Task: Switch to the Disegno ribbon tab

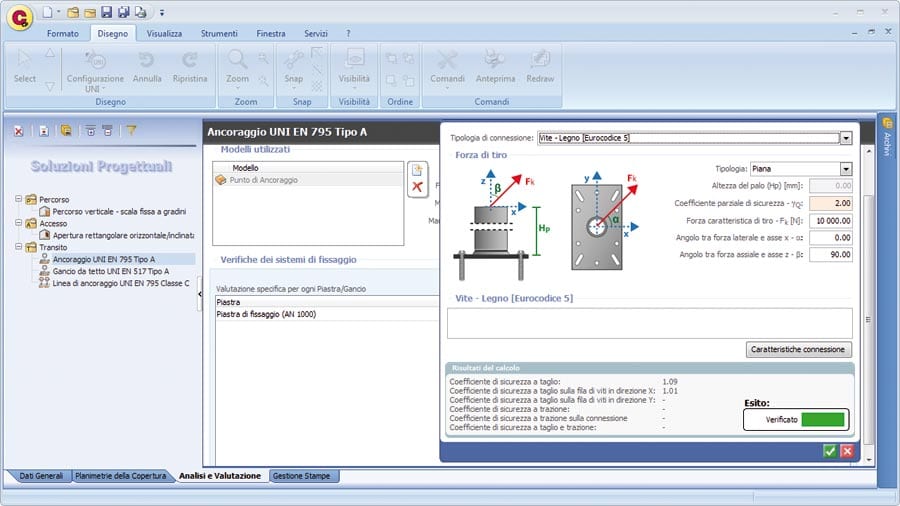Action: [x=112, y=33]
